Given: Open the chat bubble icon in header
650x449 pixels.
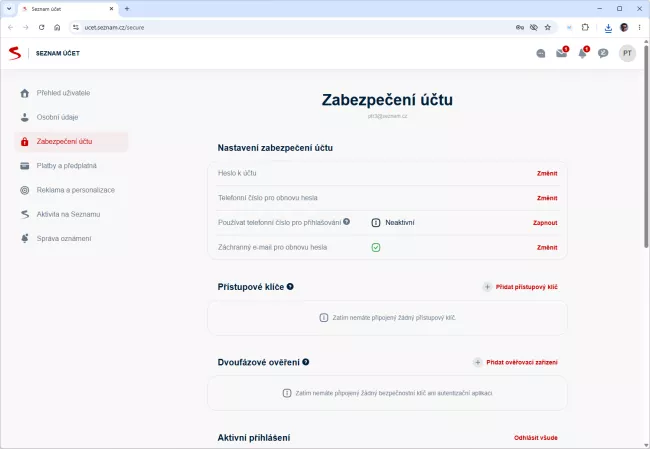Looking at the screenshot, I should (x=603, y=53).
